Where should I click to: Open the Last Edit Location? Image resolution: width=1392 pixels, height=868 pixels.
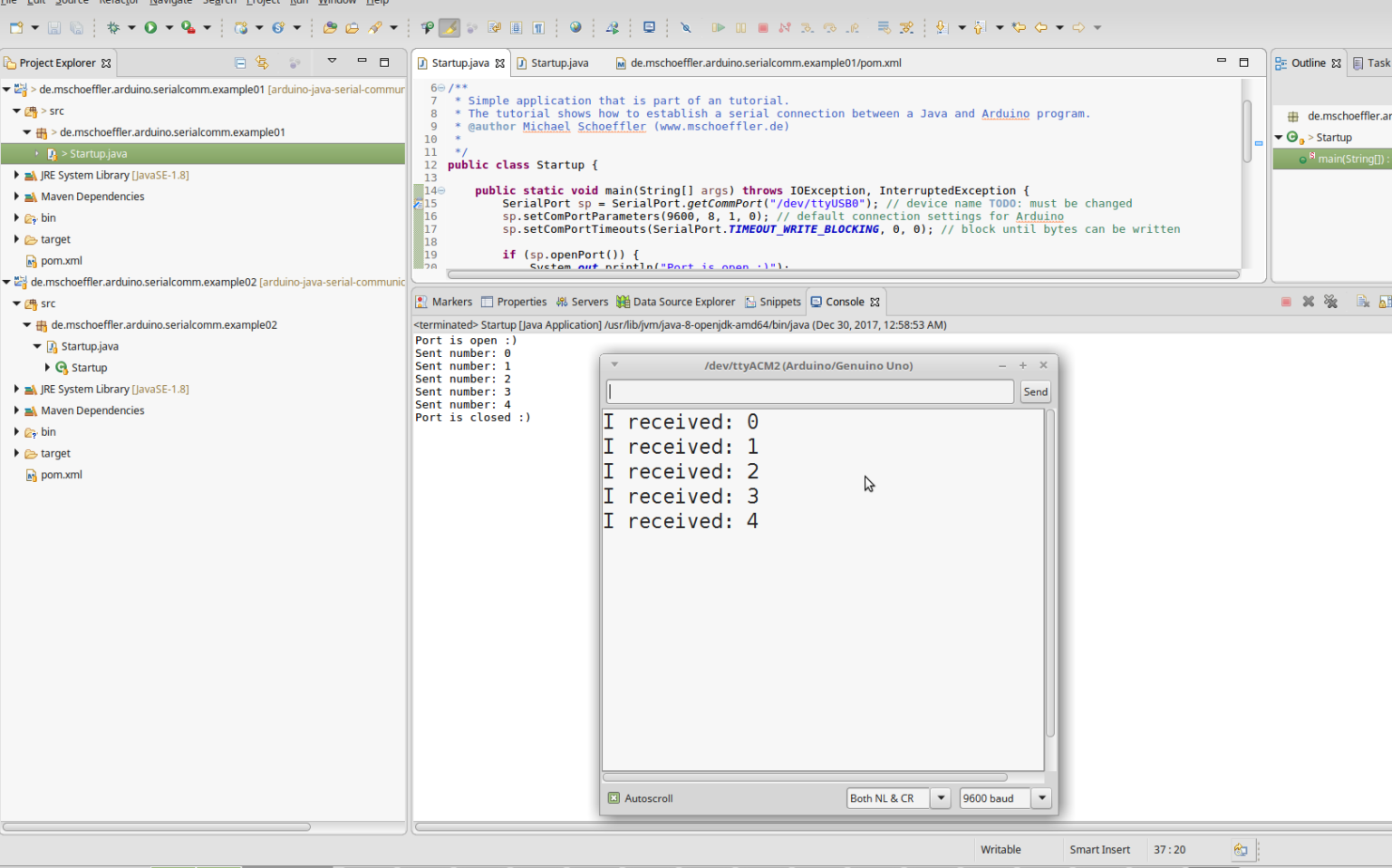pos(1017,27)
